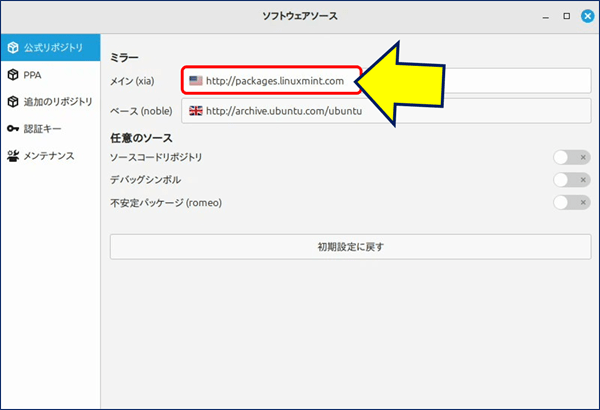Click the US flag icon in main mirror

196,81
